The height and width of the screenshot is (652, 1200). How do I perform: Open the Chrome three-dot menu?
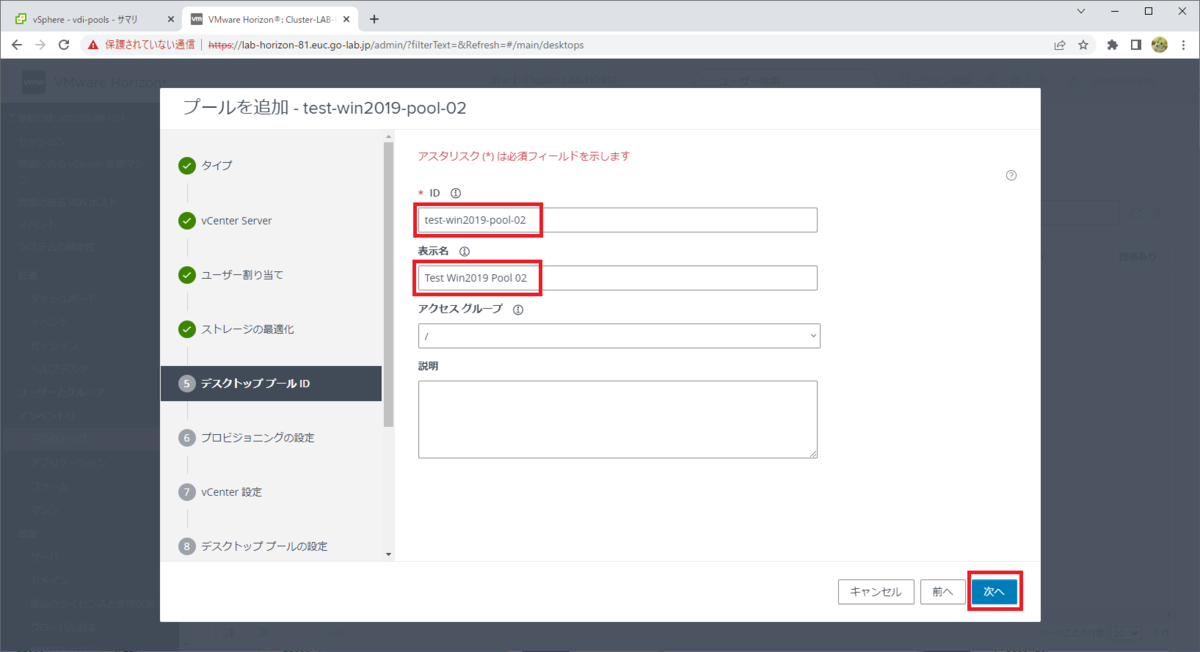(x=1184, y=45)
